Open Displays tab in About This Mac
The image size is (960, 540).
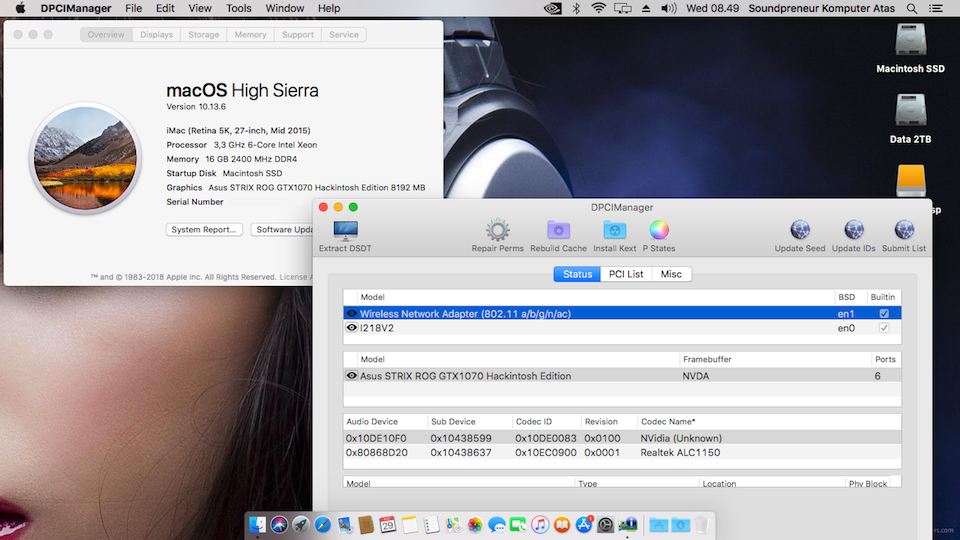tap(156, 34)
